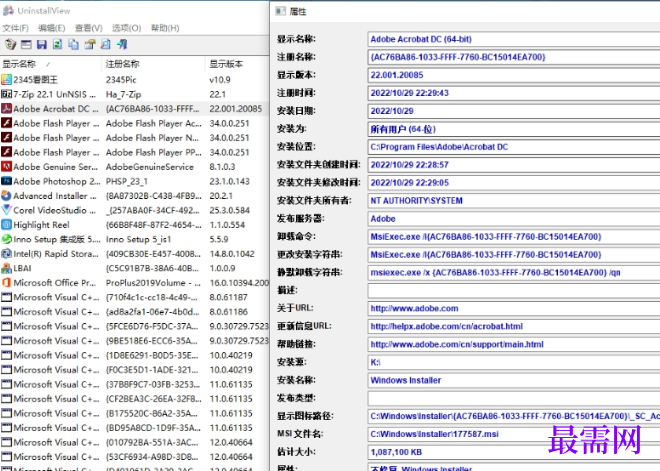Click the Adobe Acrobat DC row icon

click(x=6, y=109)
